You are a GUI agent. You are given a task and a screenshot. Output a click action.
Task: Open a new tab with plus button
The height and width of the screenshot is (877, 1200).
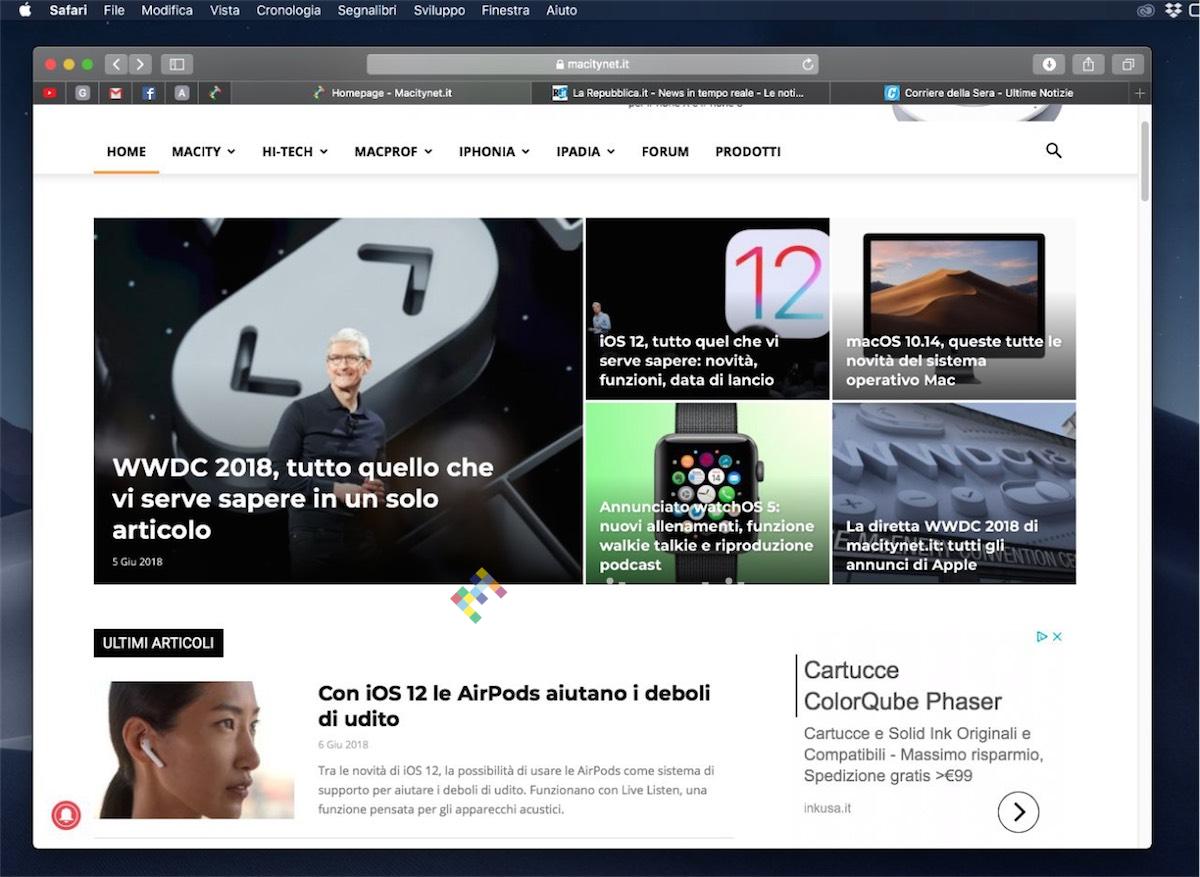1139,93
